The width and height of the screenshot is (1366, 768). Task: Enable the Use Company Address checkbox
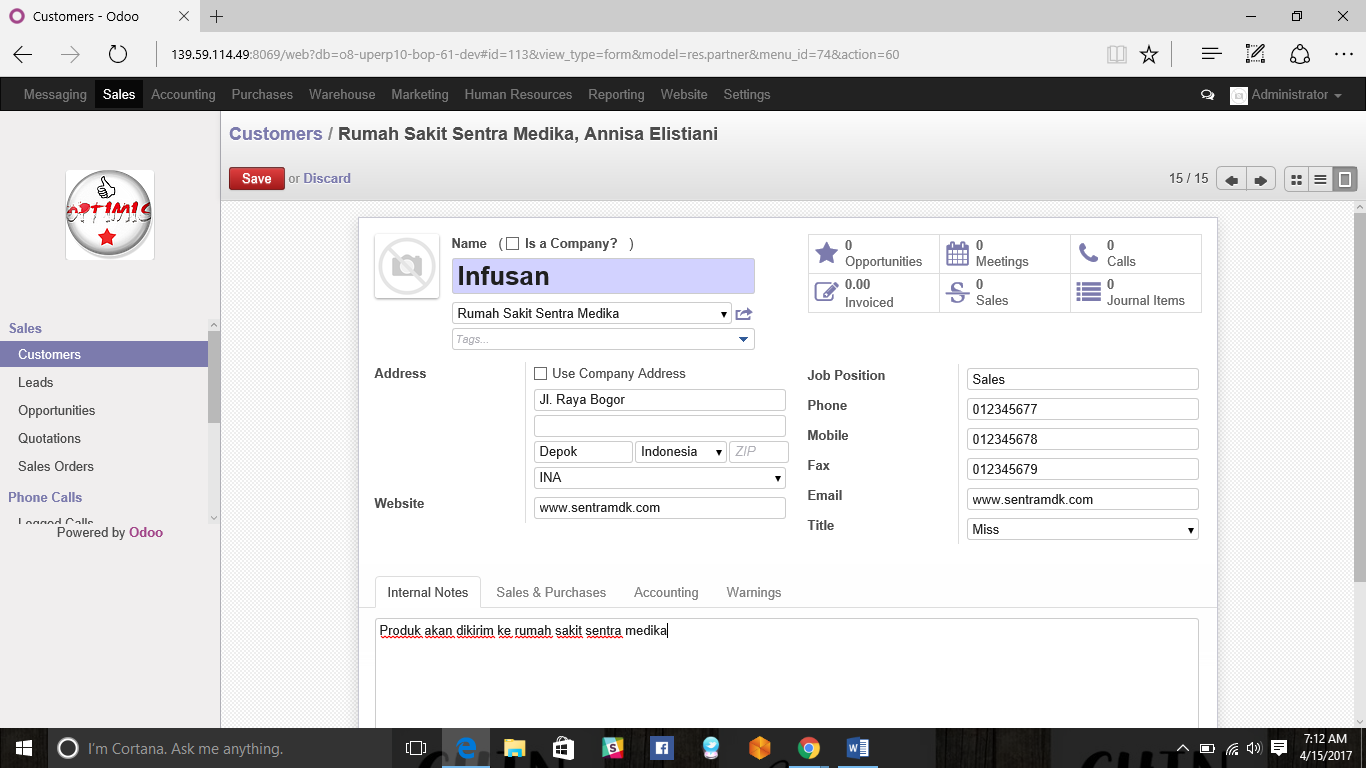[541, 374]
